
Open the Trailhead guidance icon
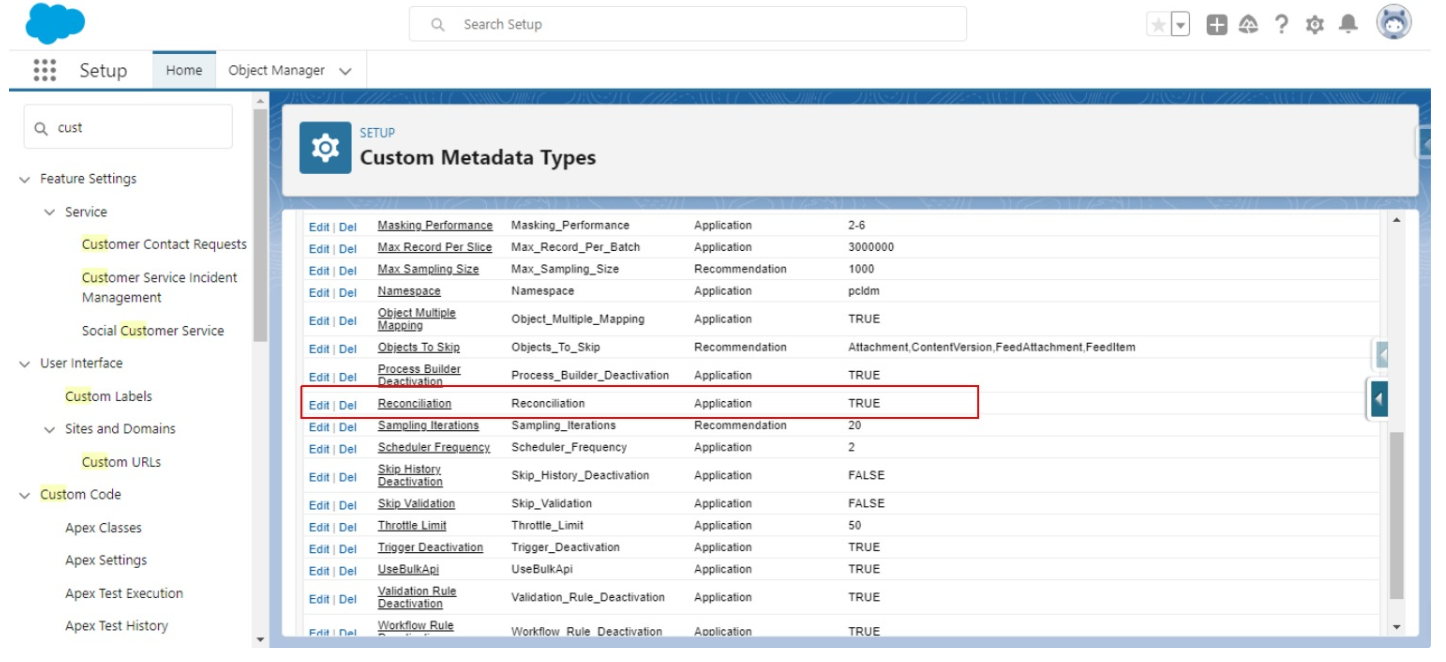coord(1248,25)
